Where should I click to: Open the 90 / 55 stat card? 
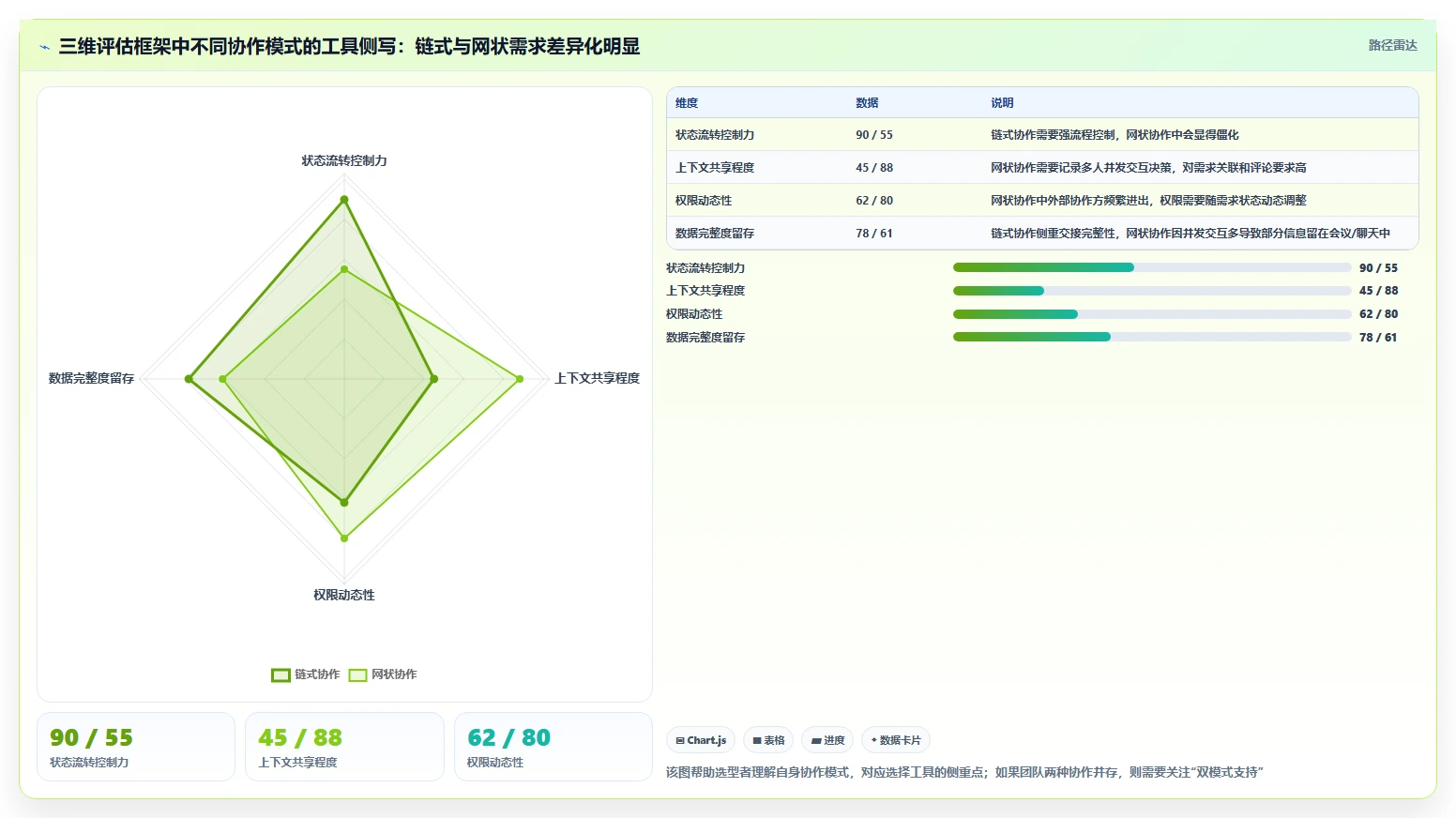(136, 747)
